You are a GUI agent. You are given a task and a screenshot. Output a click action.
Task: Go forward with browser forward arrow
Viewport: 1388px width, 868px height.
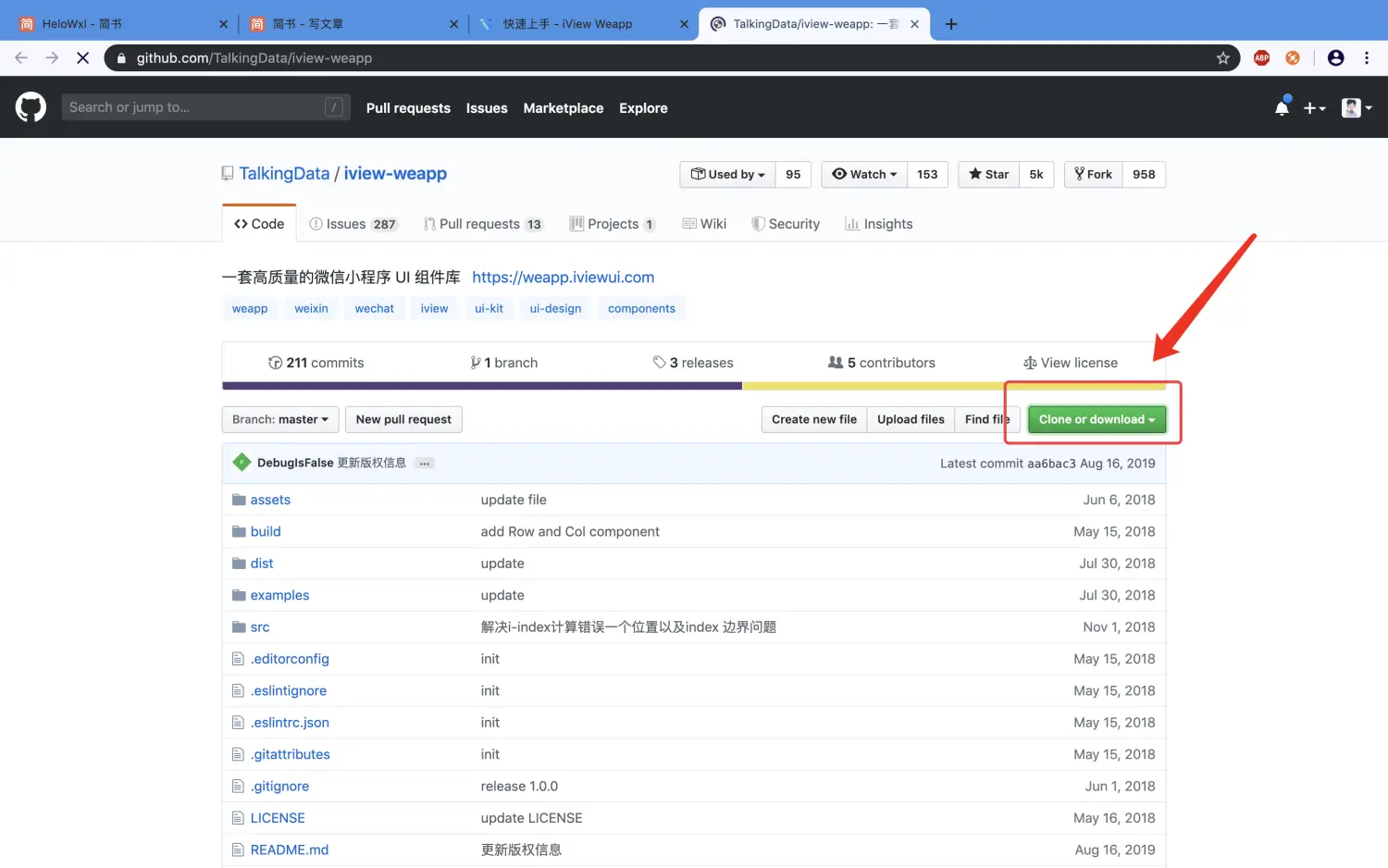[x=52, y=58]
